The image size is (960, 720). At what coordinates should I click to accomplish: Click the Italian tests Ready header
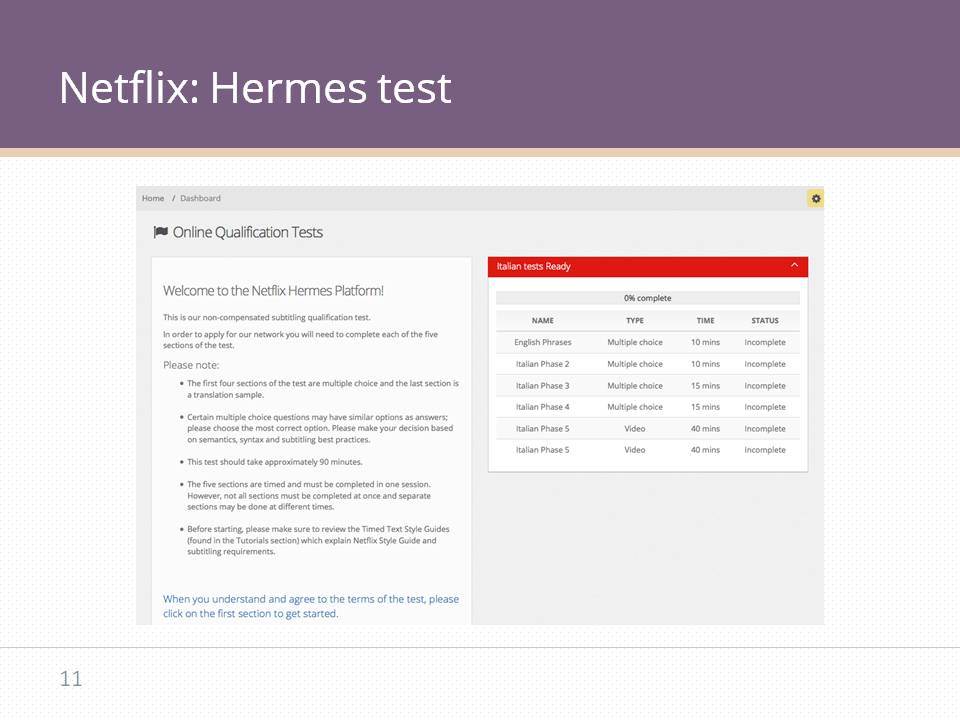pyautogui.click(x=648, y=266)
